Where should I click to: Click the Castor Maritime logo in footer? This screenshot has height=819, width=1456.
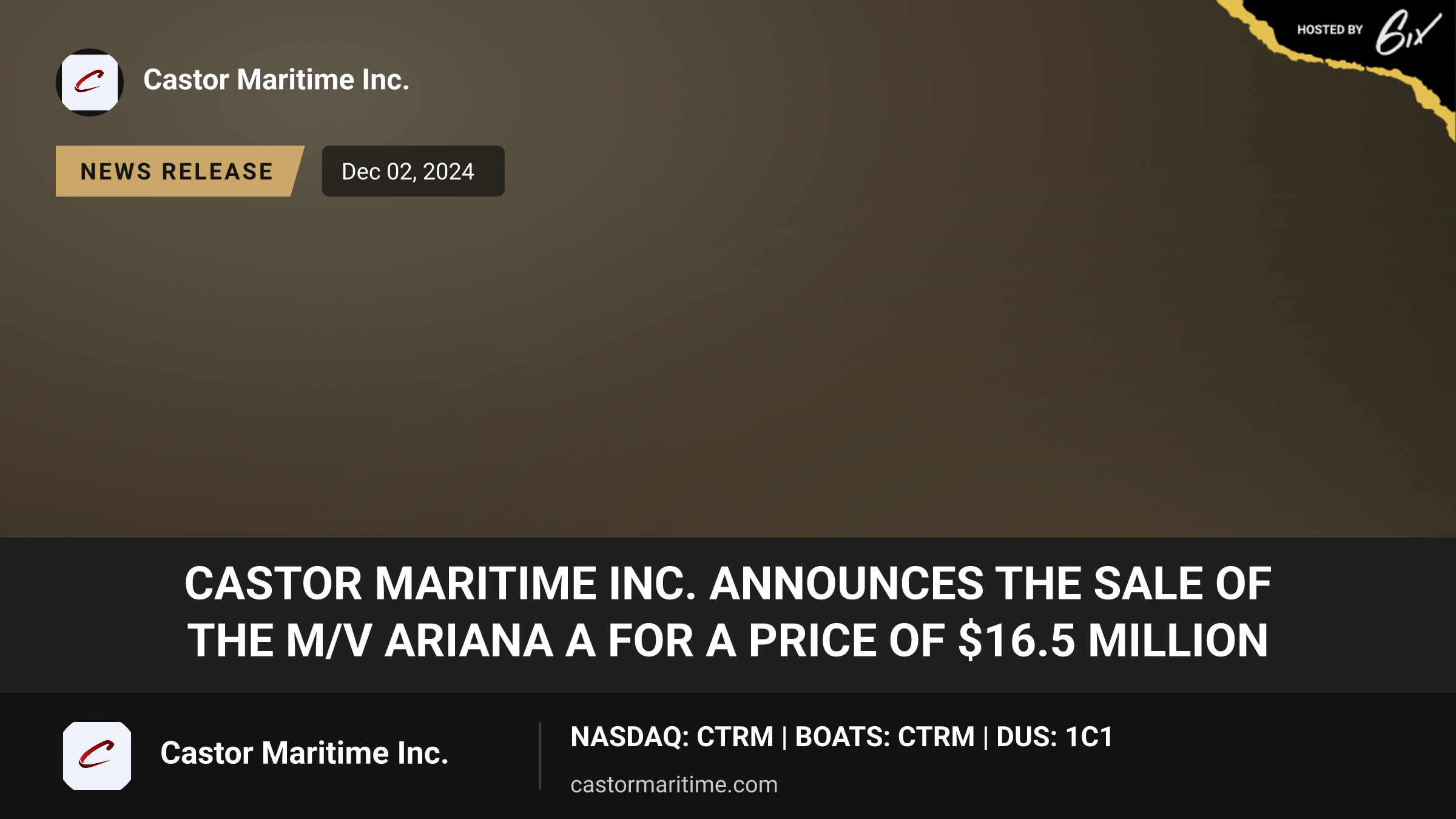(x=97, y=755)
